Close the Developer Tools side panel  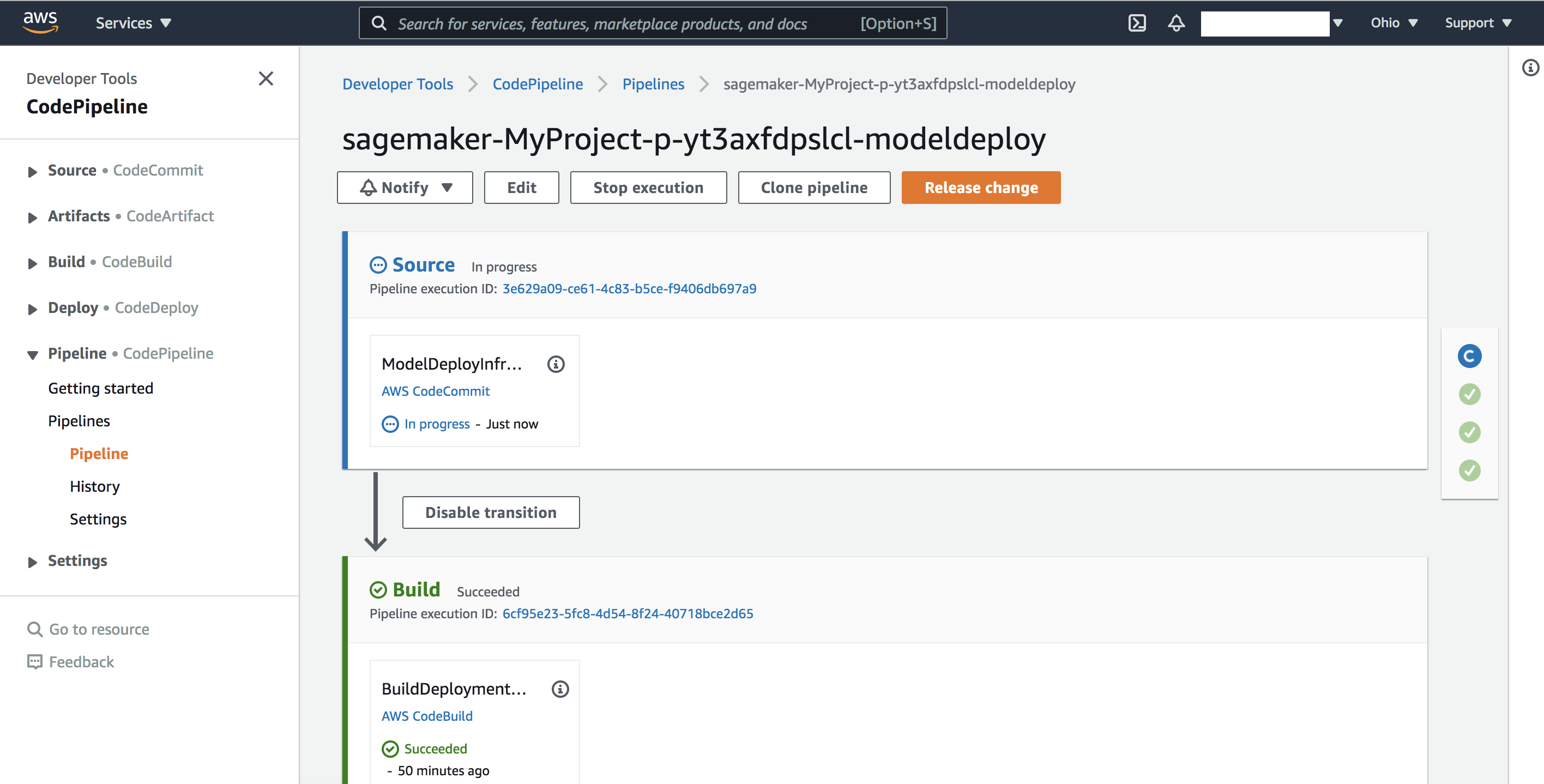[x=266, y=79]
